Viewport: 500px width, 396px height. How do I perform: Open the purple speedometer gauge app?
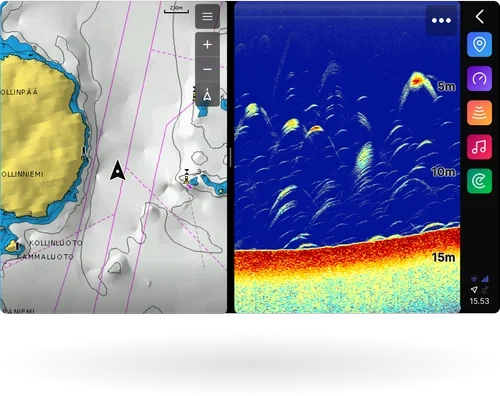pyautogui.click(x=479, y=79)
